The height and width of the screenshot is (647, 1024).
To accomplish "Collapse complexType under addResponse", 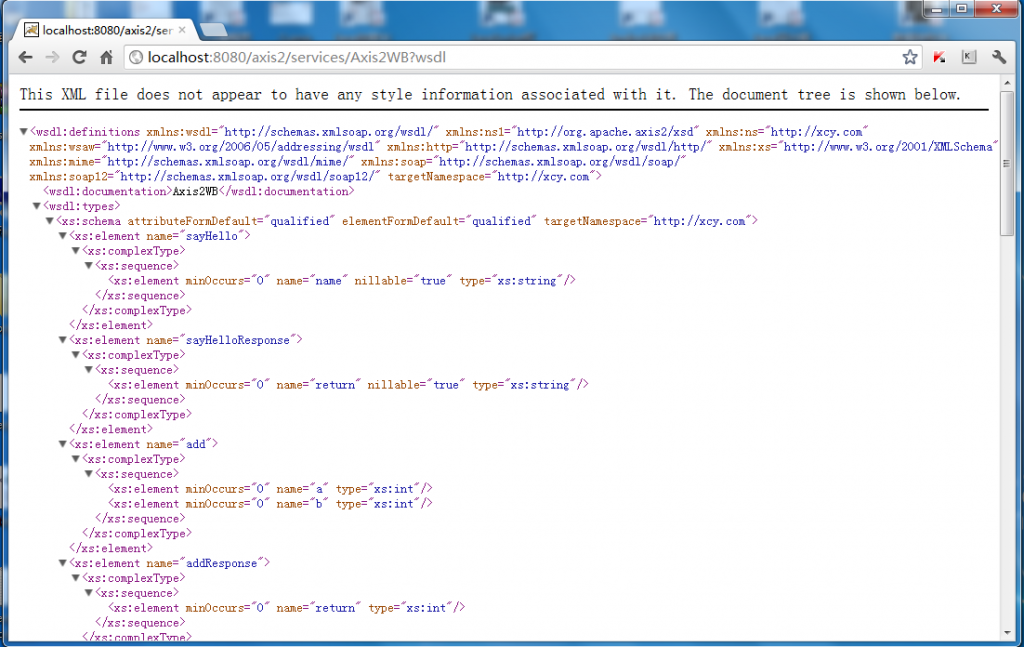I will click(x=76, y=578).
